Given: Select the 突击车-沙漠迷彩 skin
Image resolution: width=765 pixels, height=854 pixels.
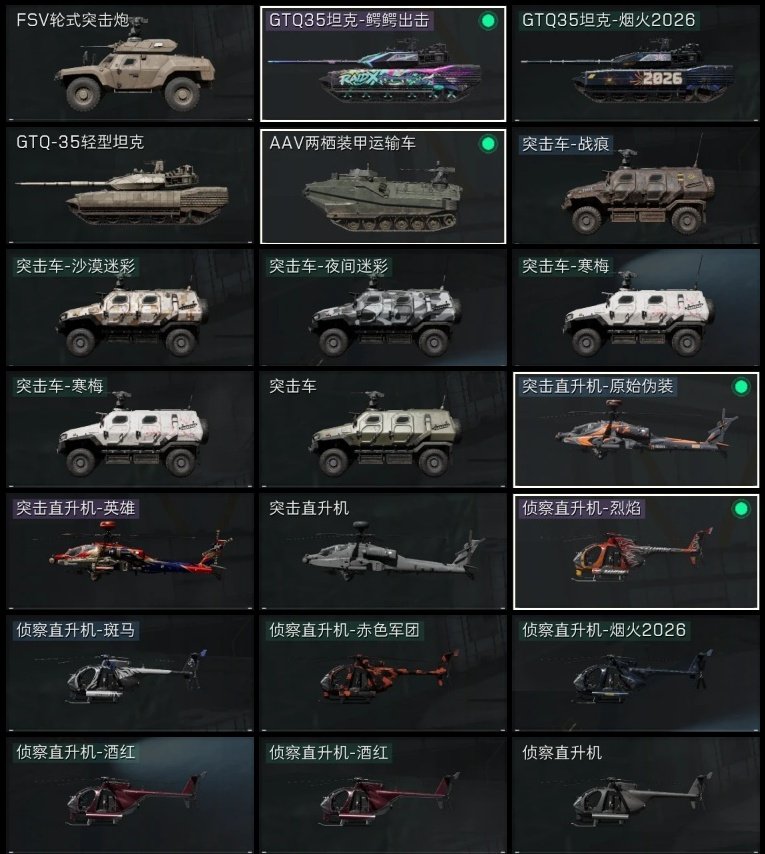Looking at the screenshot, I should tap(130, 307).
